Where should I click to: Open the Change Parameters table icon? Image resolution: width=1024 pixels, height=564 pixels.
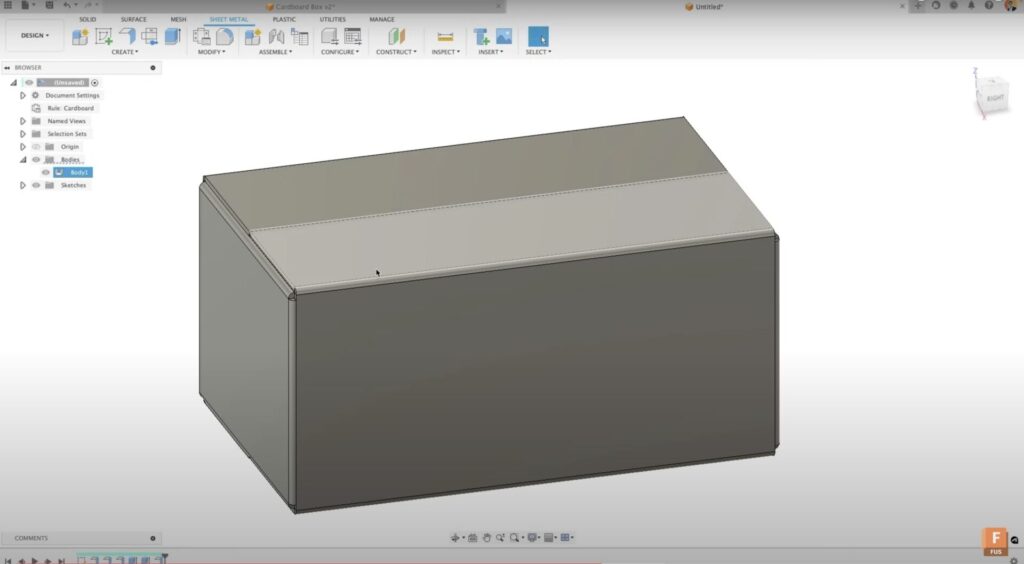tap(353, 37)
